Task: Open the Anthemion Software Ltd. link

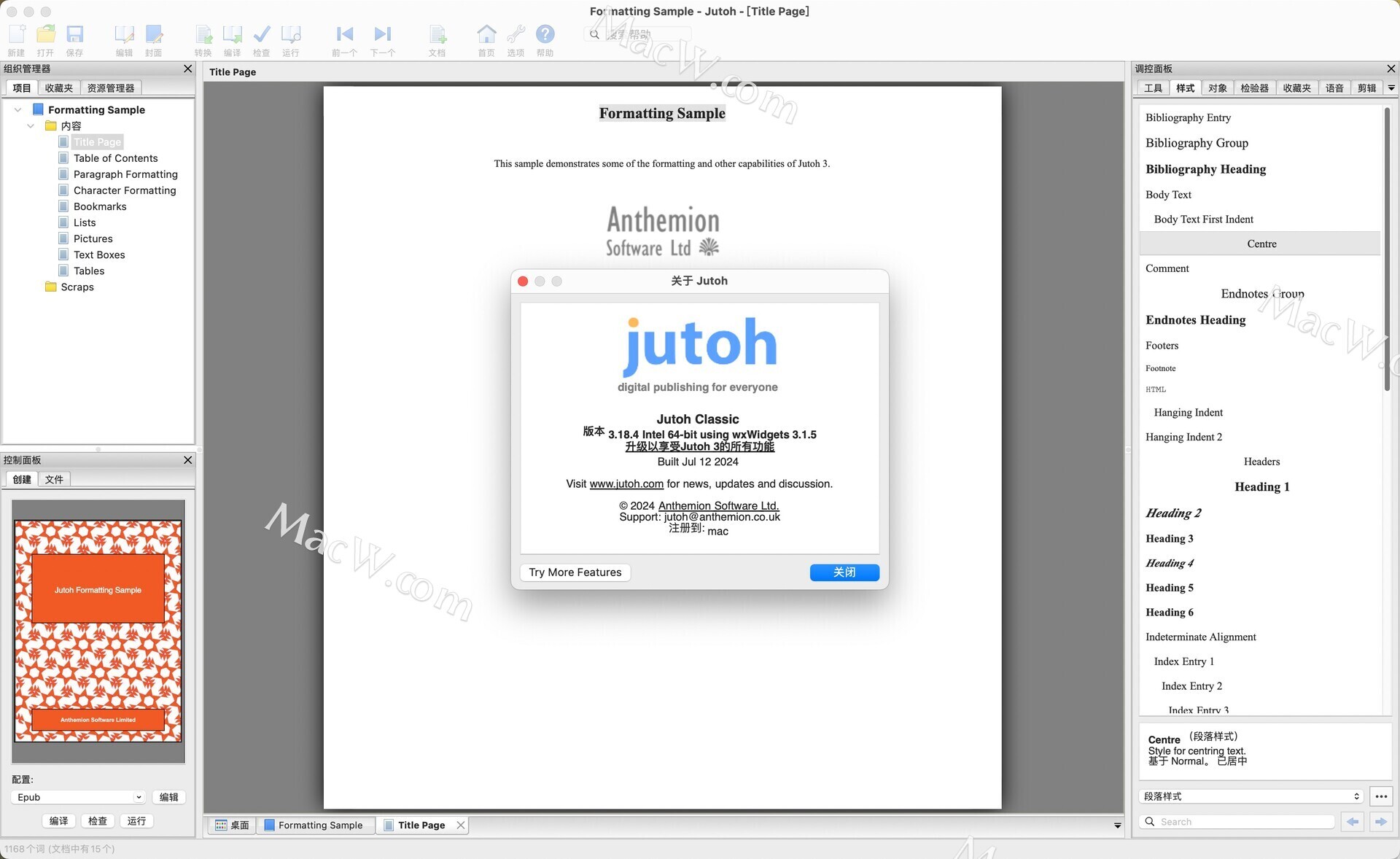Action: (718, 505)
